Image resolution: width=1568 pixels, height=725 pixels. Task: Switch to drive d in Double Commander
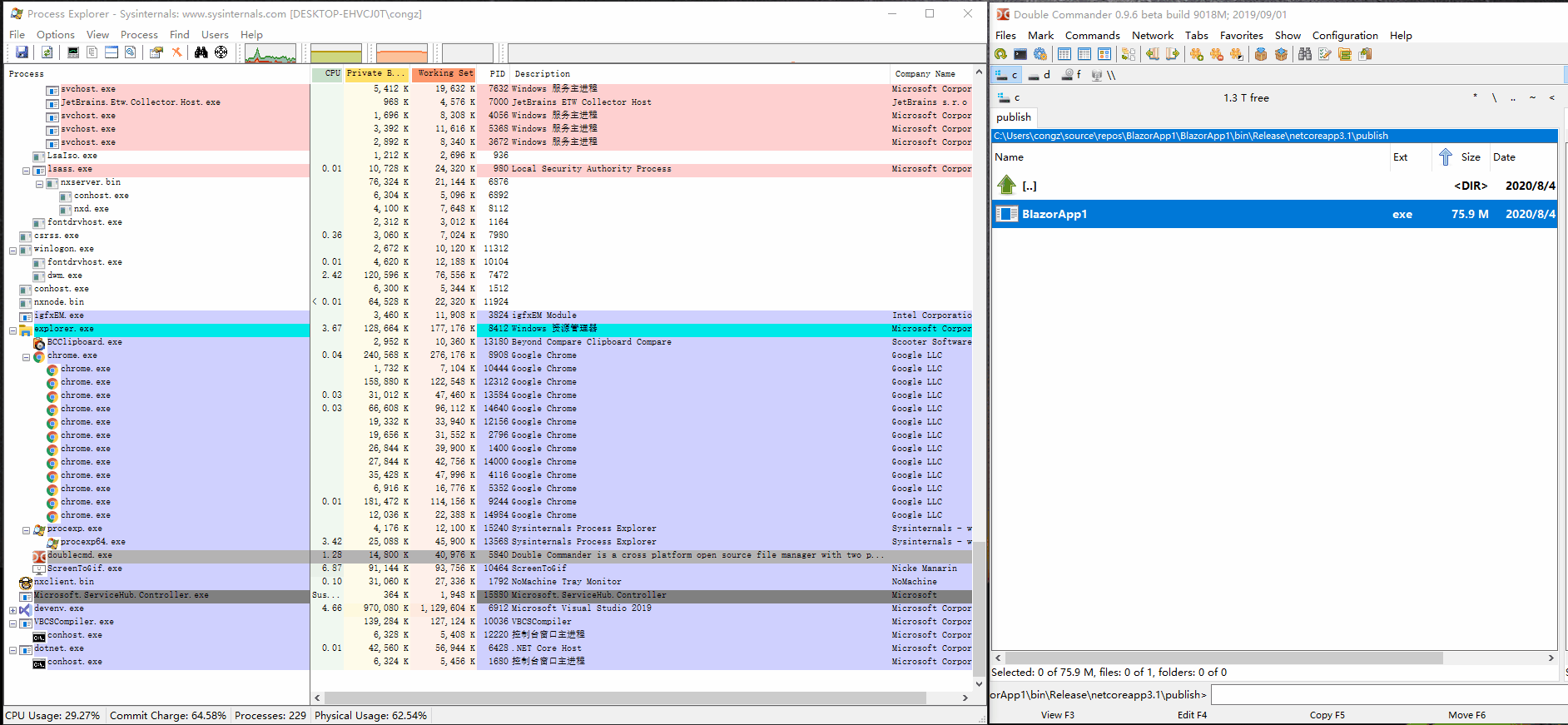[1039, 75]
